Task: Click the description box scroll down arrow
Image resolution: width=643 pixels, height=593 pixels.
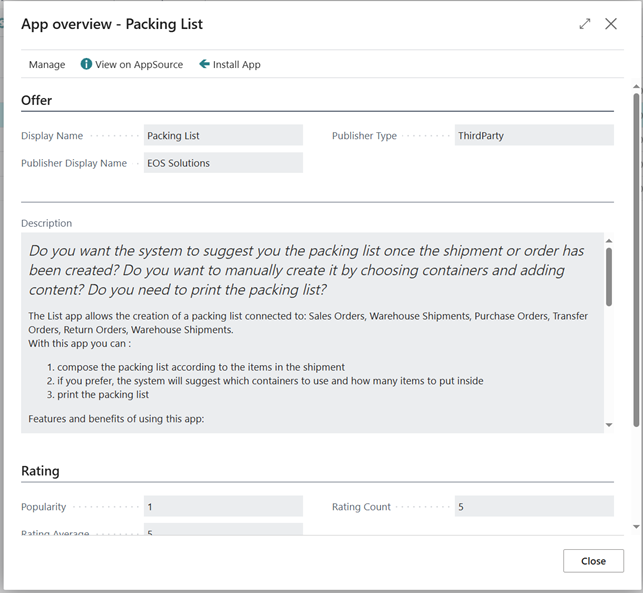Action: tap(609, 425)
